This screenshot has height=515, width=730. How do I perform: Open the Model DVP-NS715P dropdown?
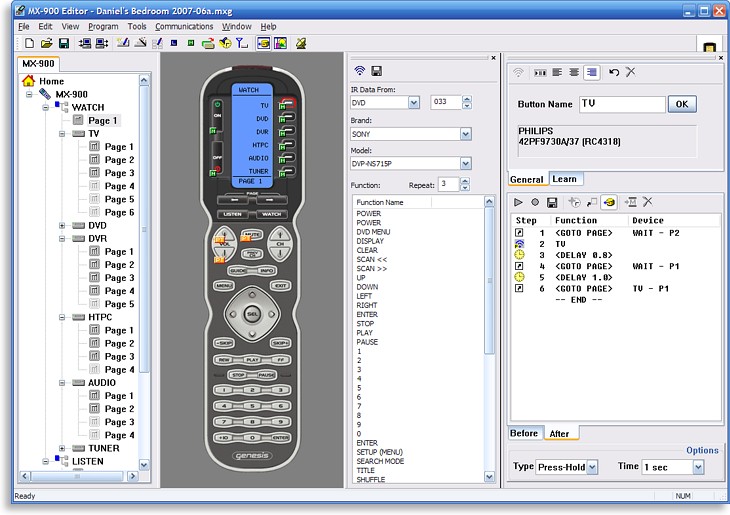point(466,163)
